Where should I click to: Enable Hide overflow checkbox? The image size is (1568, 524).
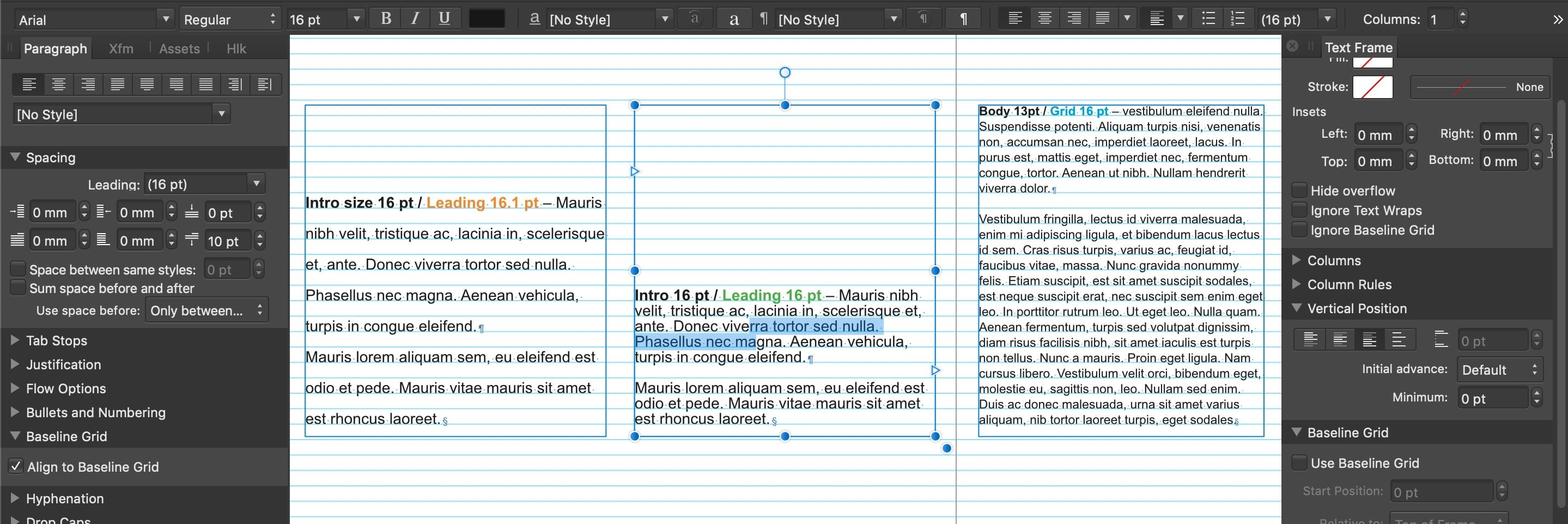[1299, 190]
